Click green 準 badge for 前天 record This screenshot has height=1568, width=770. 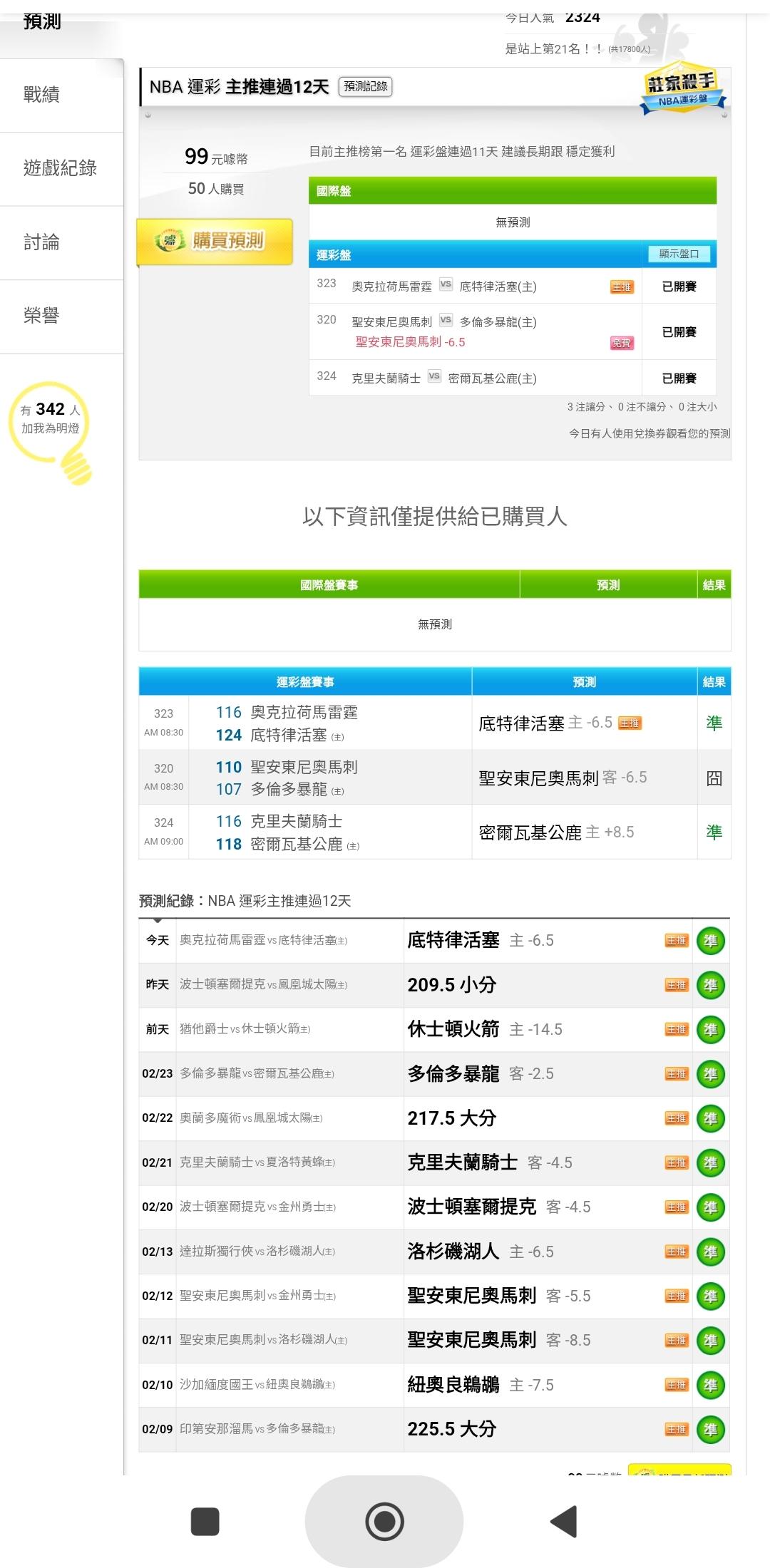[x=710, y=1029]
